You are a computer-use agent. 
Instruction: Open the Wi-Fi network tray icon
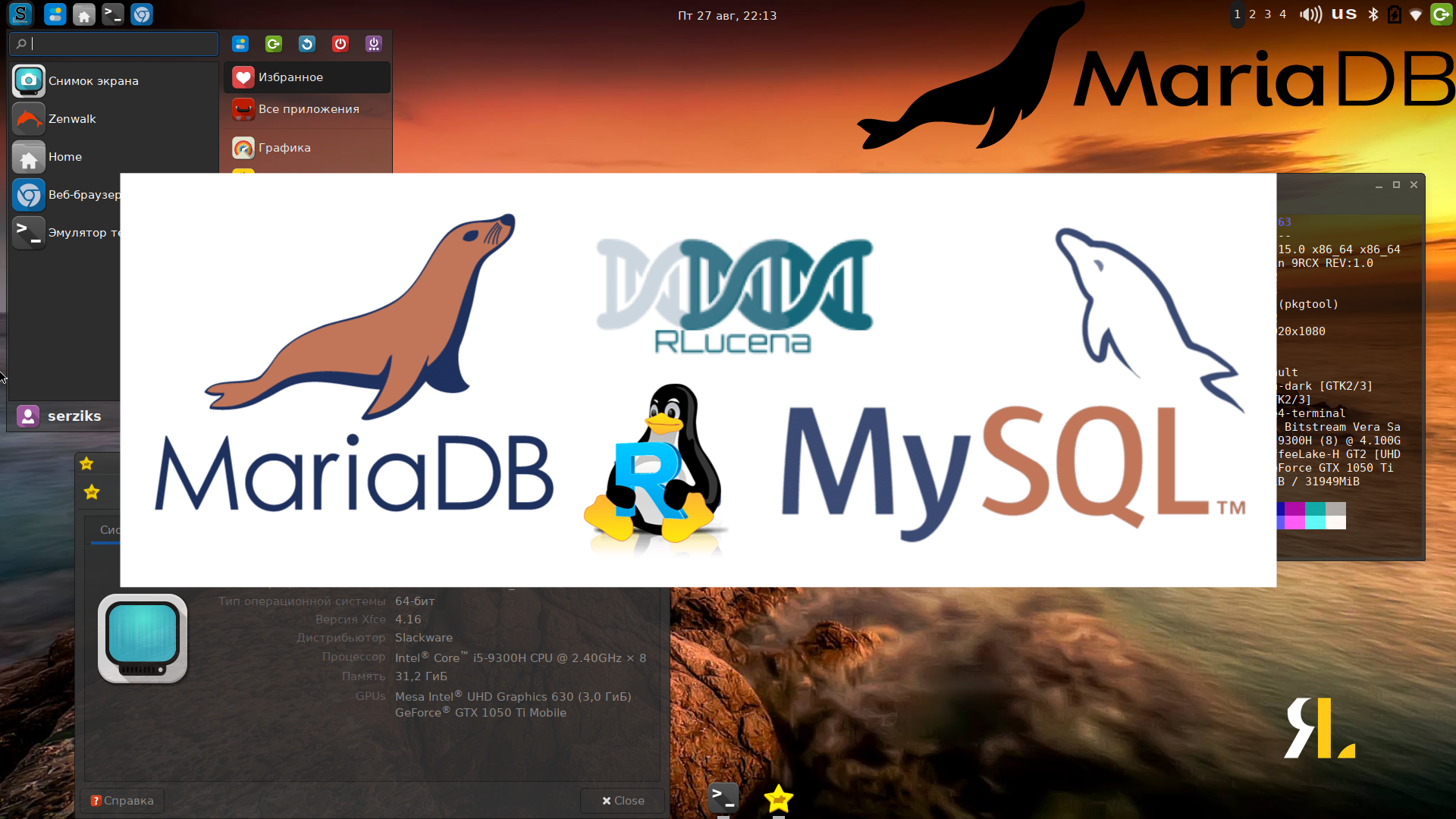[x=1415, y=14]
